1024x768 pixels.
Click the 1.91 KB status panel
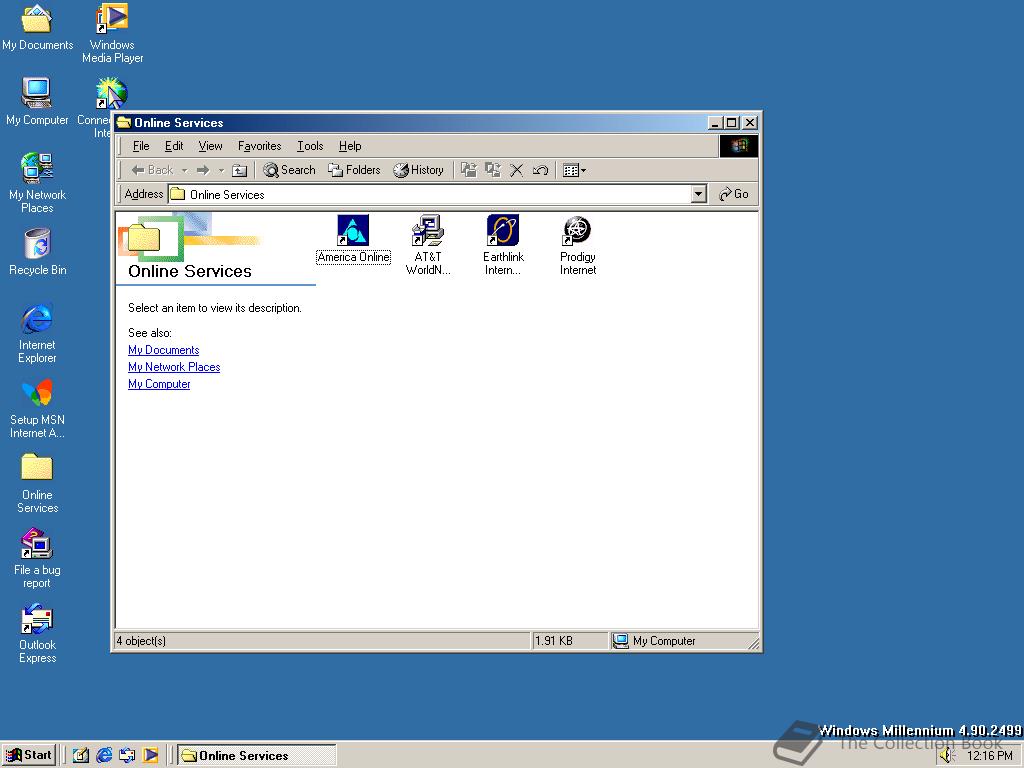(x=569, y=641)
